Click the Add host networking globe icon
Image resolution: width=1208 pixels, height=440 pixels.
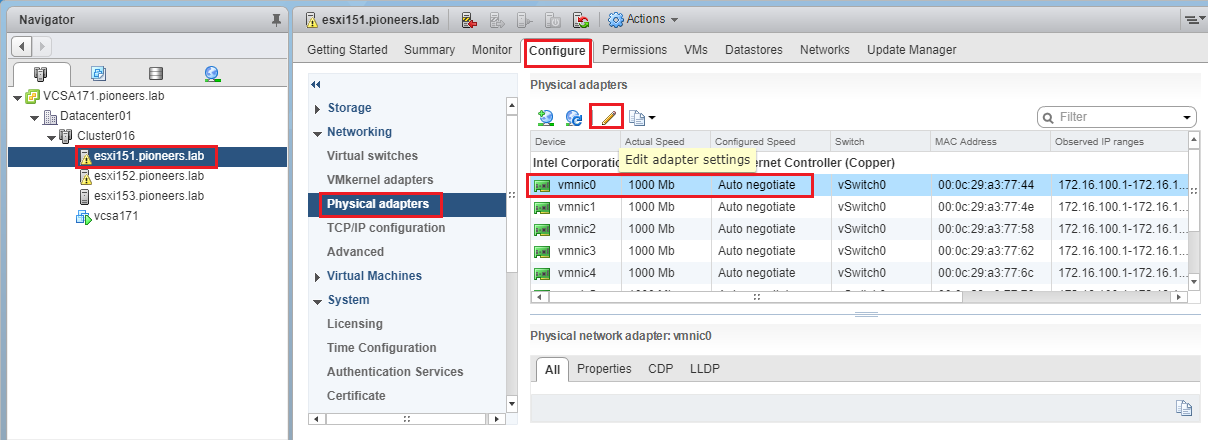546,117
